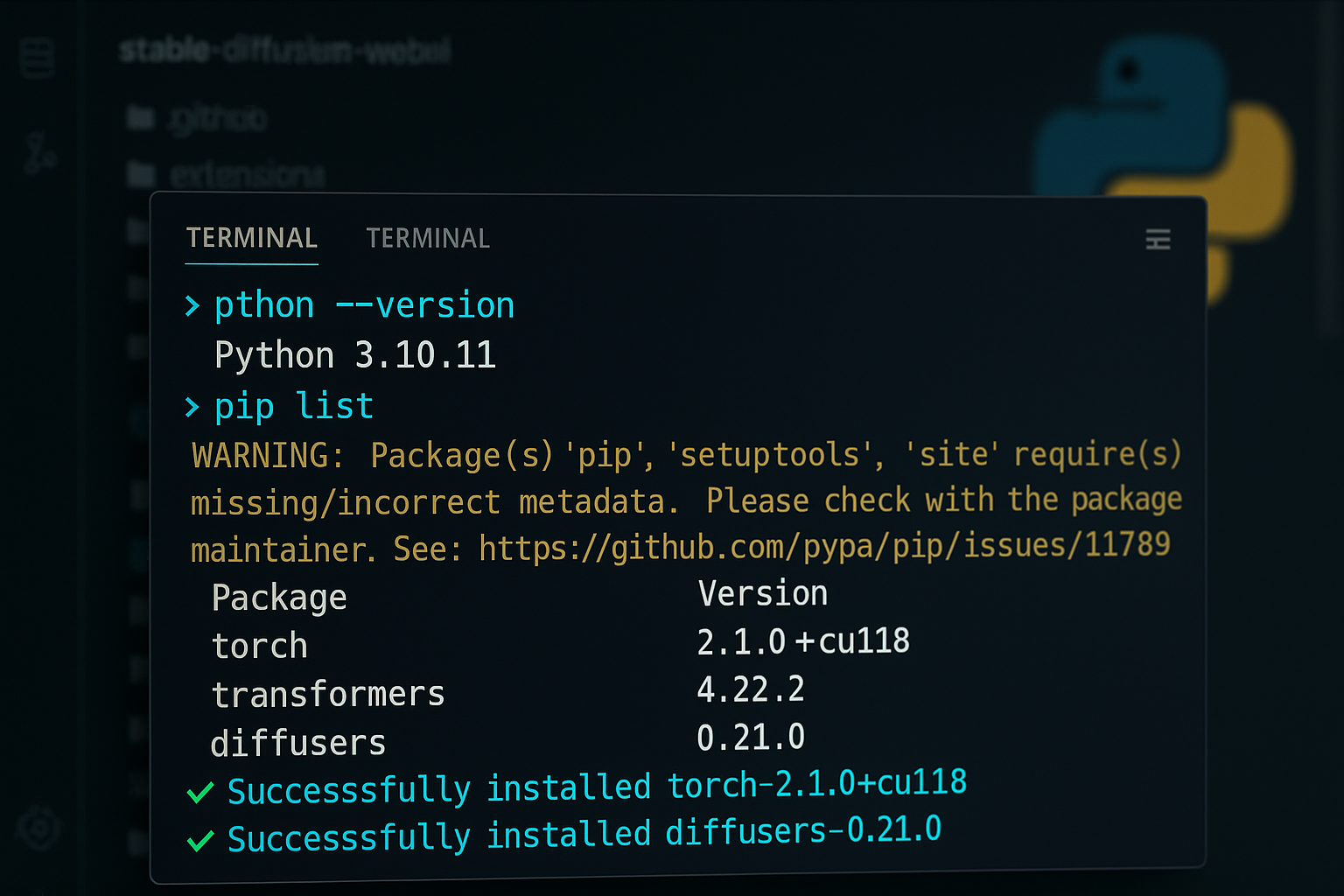The height and width of the screenshot is (896, 1344).
Task: Click the 'Python 3.10.11' output line
Action: pos(355,355)
